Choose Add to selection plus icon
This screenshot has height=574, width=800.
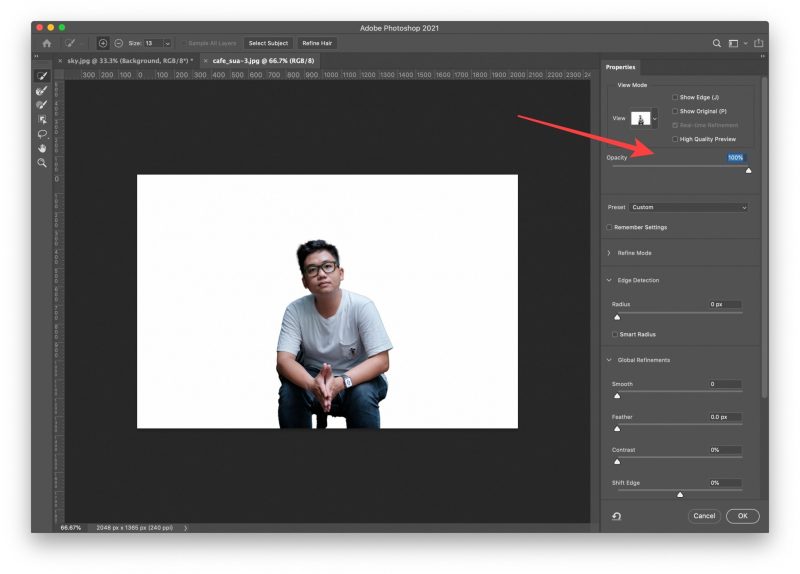pyautogui.click(x=103, y=43)
